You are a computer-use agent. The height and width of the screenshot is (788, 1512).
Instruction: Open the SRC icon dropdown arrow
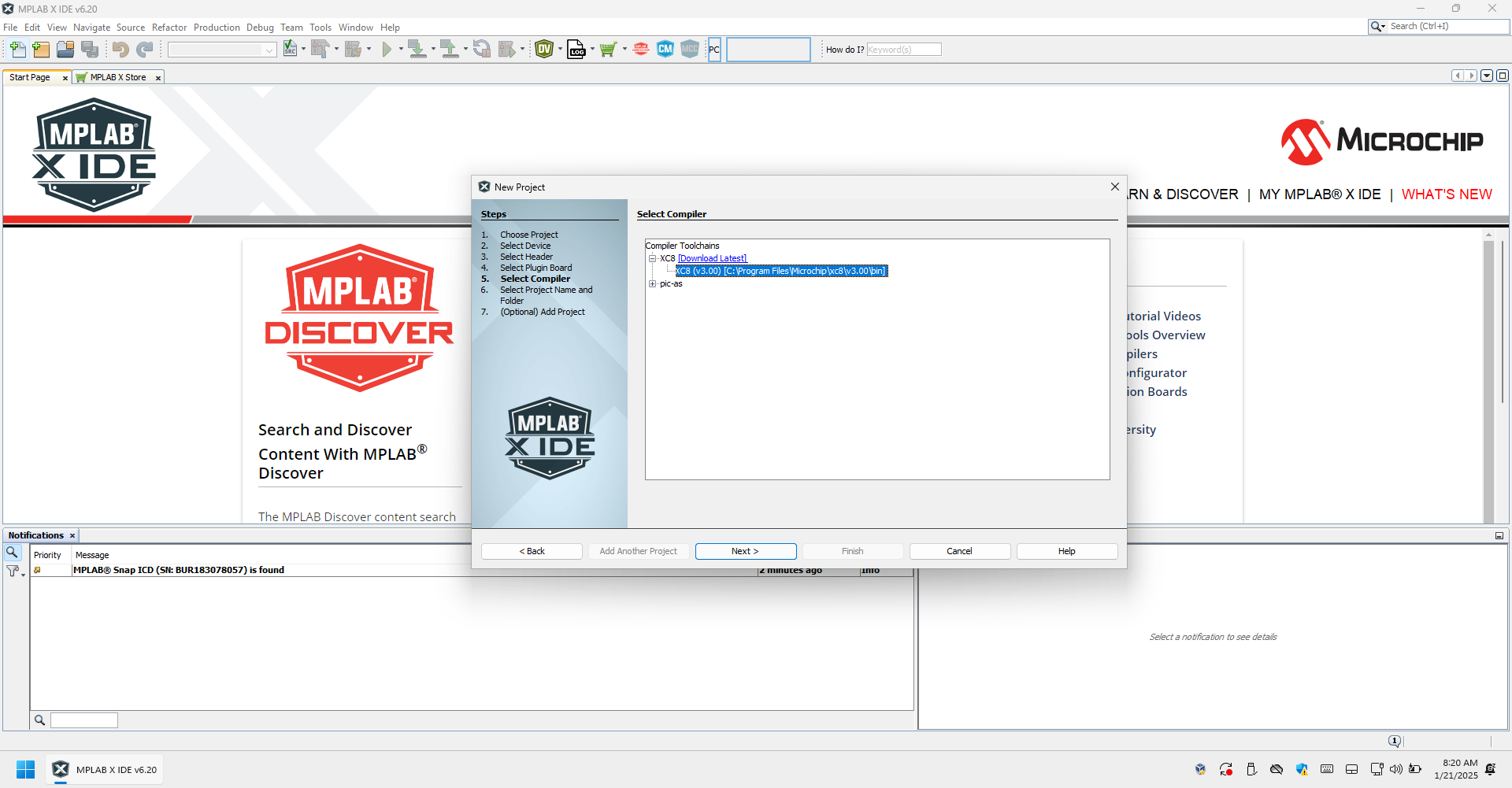[x=304, y=50]
